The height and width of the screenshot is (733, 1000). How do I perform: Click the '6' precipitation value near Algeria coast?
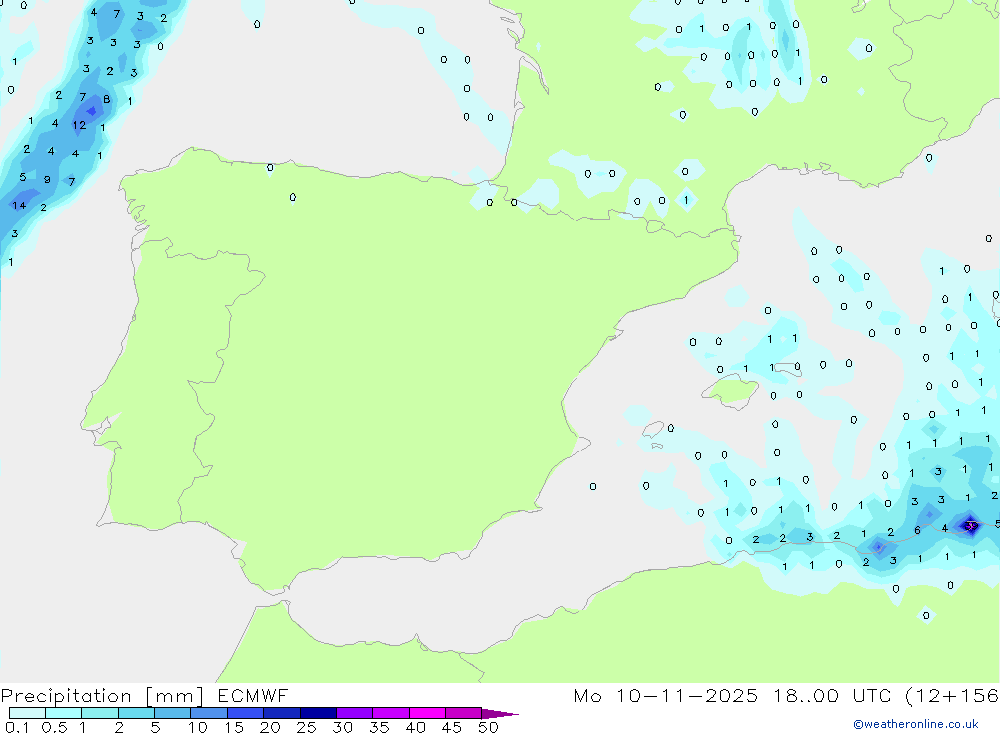coord(917,530)
